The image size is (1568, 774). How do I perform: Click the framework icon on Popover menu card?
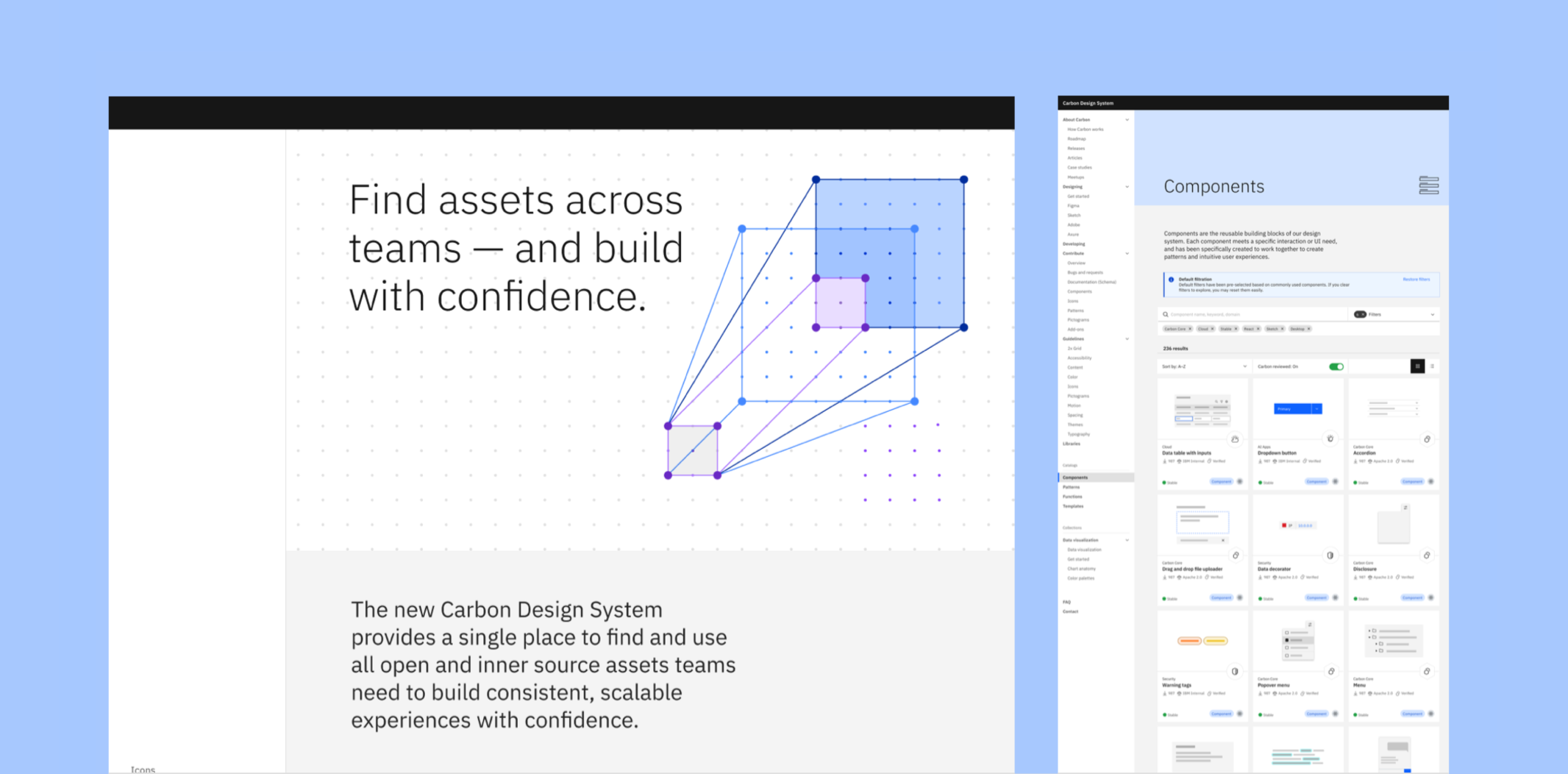click(x=1336, y=714)
